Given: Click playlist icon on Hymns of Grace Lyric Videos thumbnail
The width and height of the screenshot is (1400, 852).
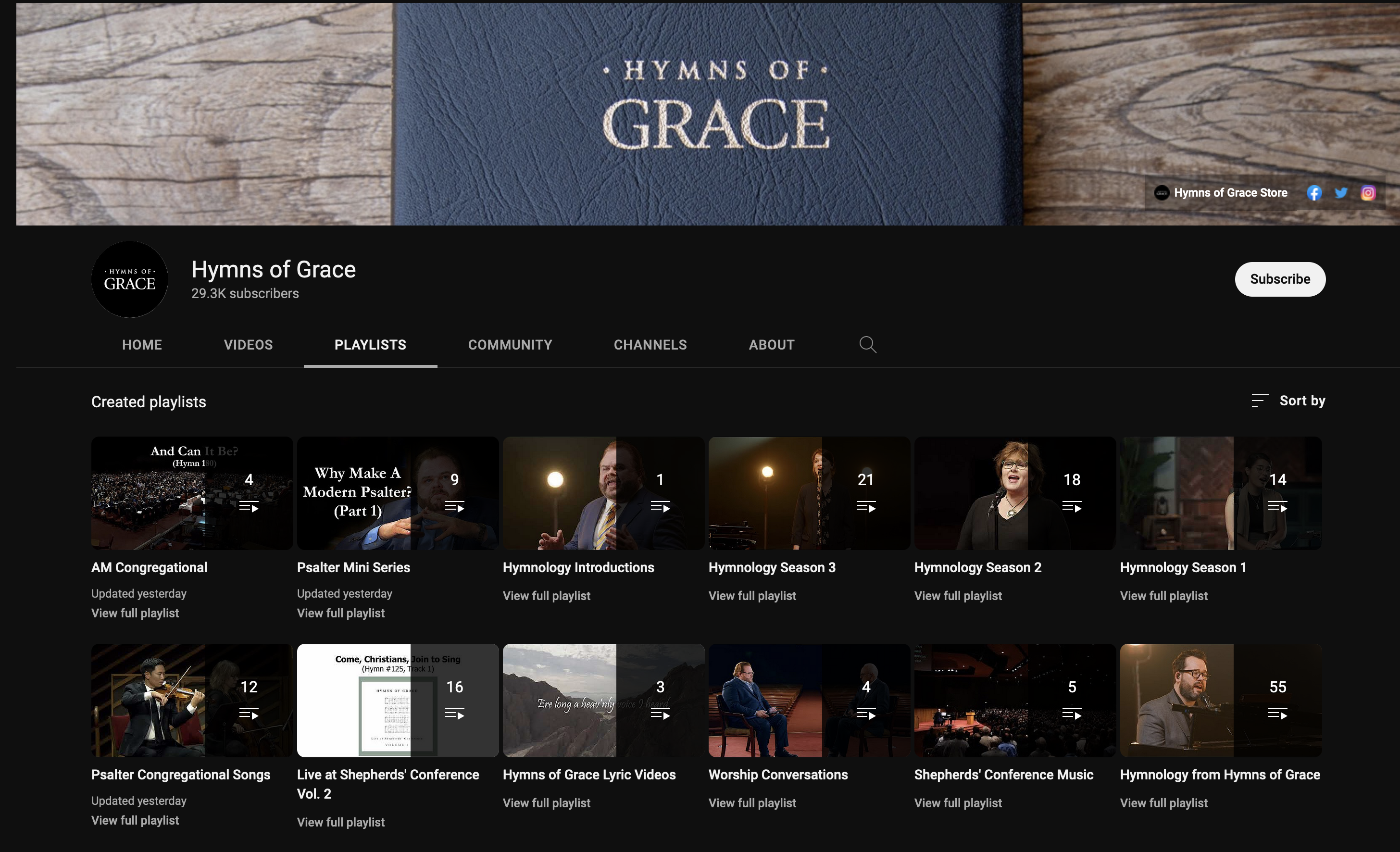Looking at the screenshot, I should [660, 714].
